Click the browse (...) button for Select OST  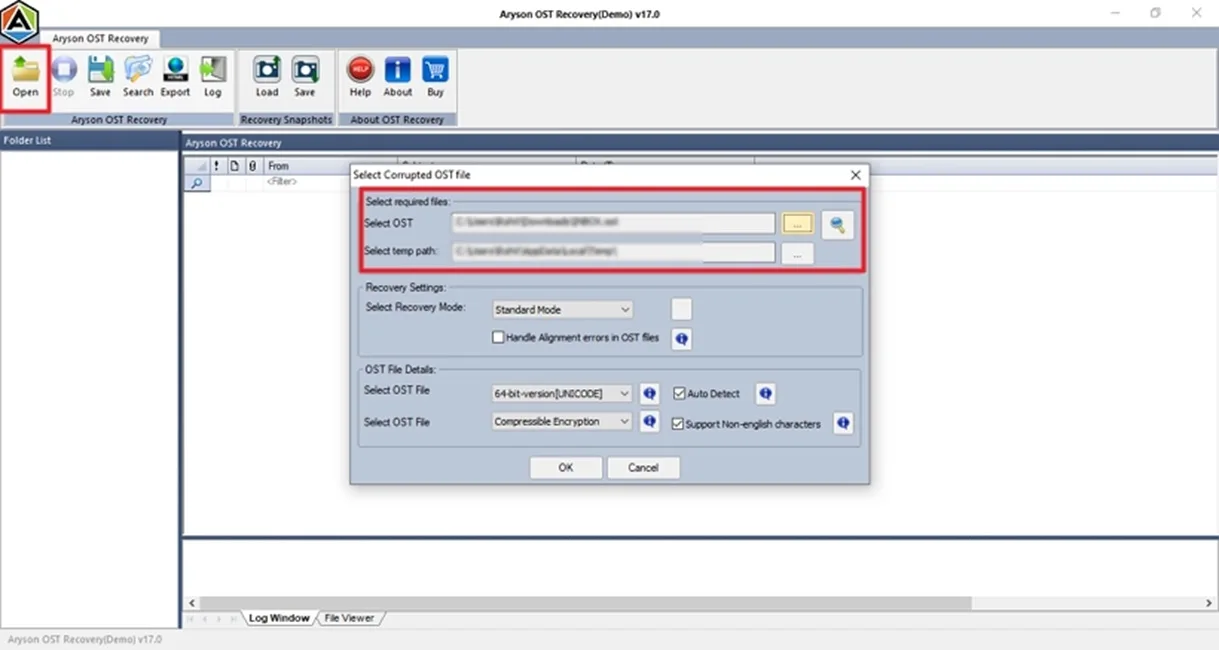click(x=797, y=223)
